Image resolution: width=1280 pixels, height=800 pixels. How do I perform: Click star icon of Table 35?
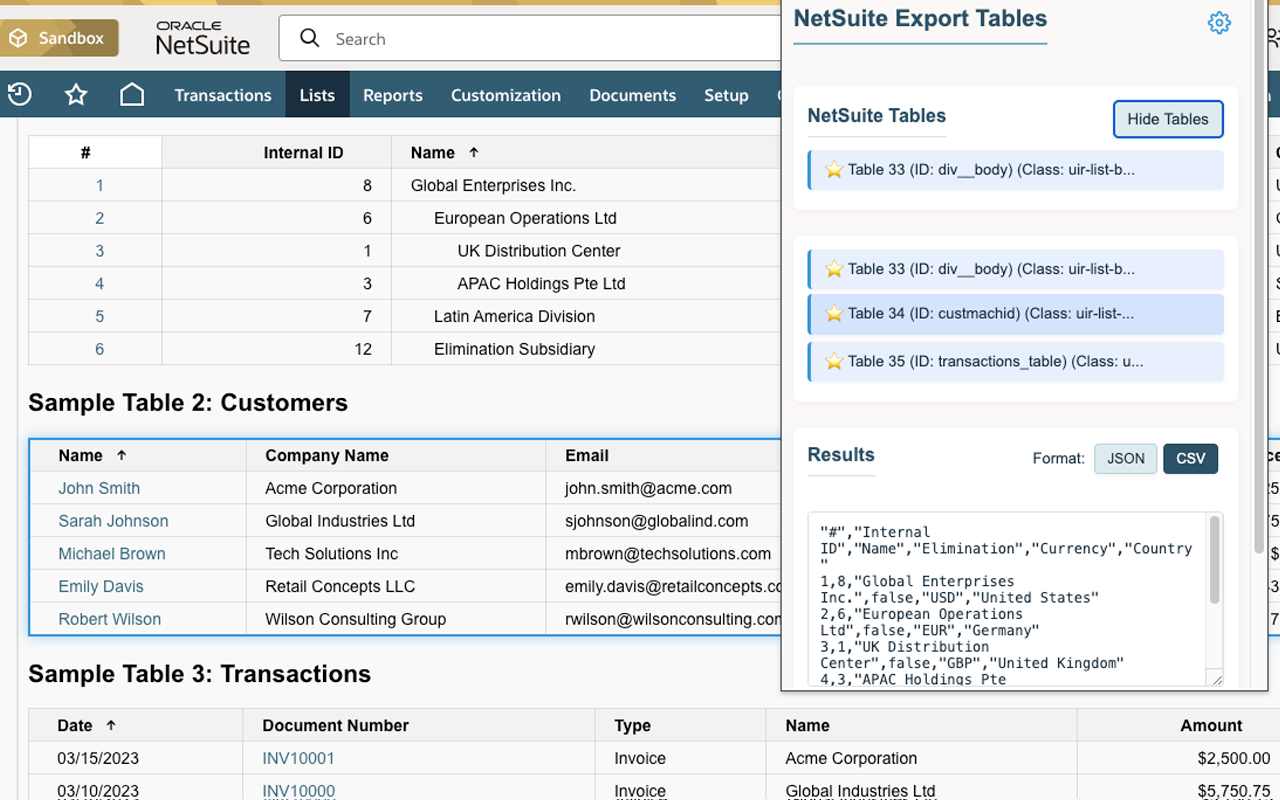(834, 362)
